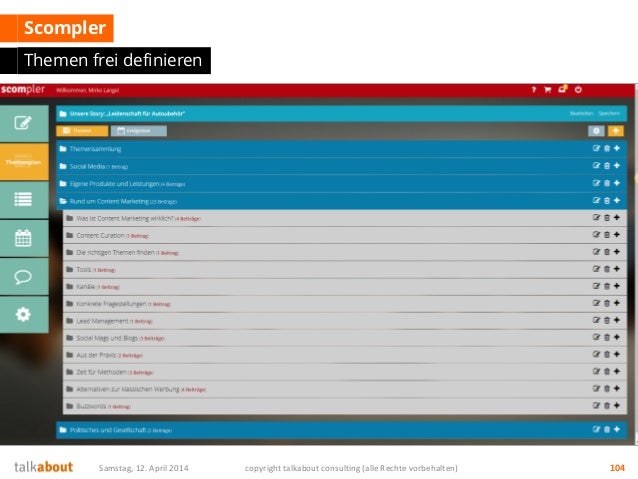Open the calendar sidebar tile
Image resolution: width=638 pixels, height=479 pixels.
click(24, 238)
